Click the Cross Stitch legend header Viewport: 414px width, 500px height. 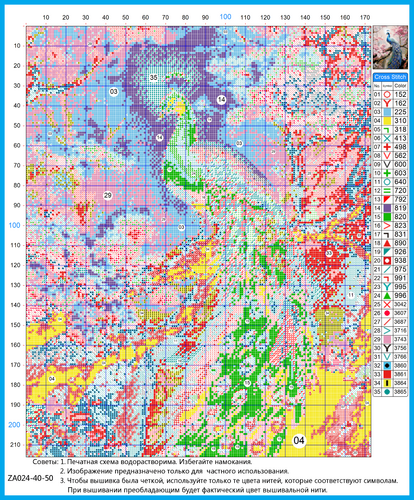pos(390,77)
